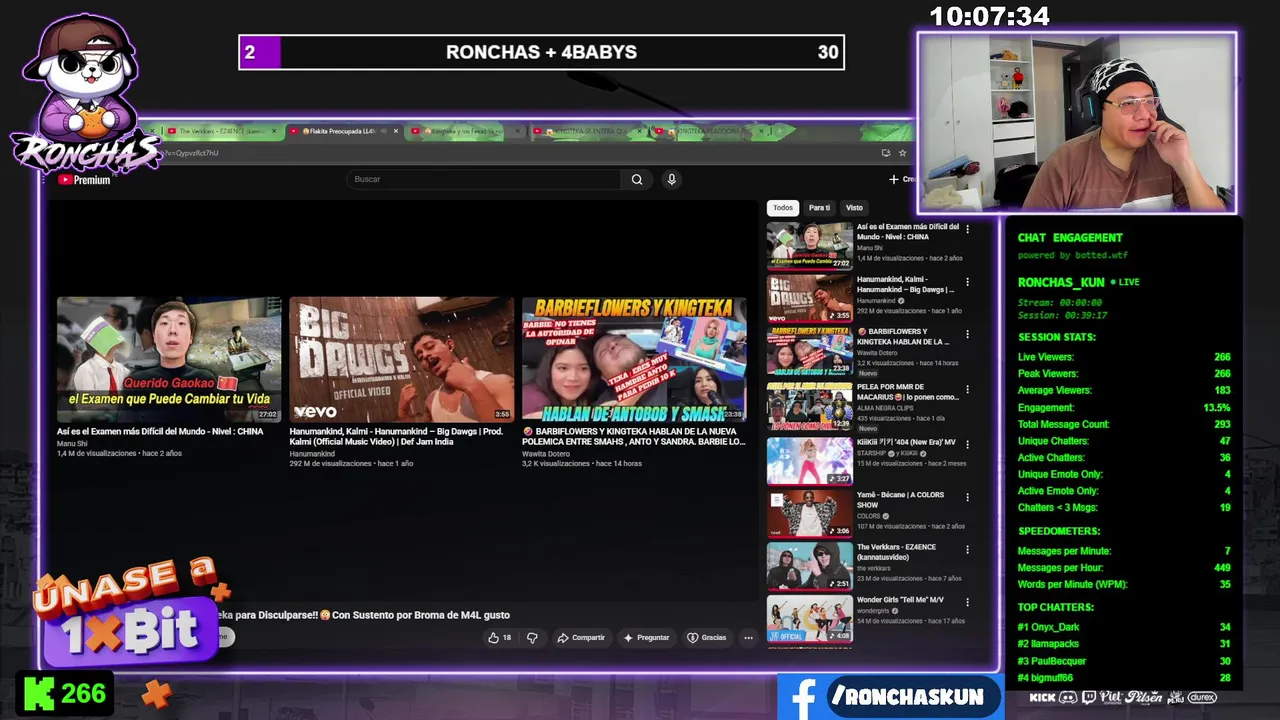1280x720 pixels.
Task: Activate voice search microphone icon
Action: tap(672, 179)
